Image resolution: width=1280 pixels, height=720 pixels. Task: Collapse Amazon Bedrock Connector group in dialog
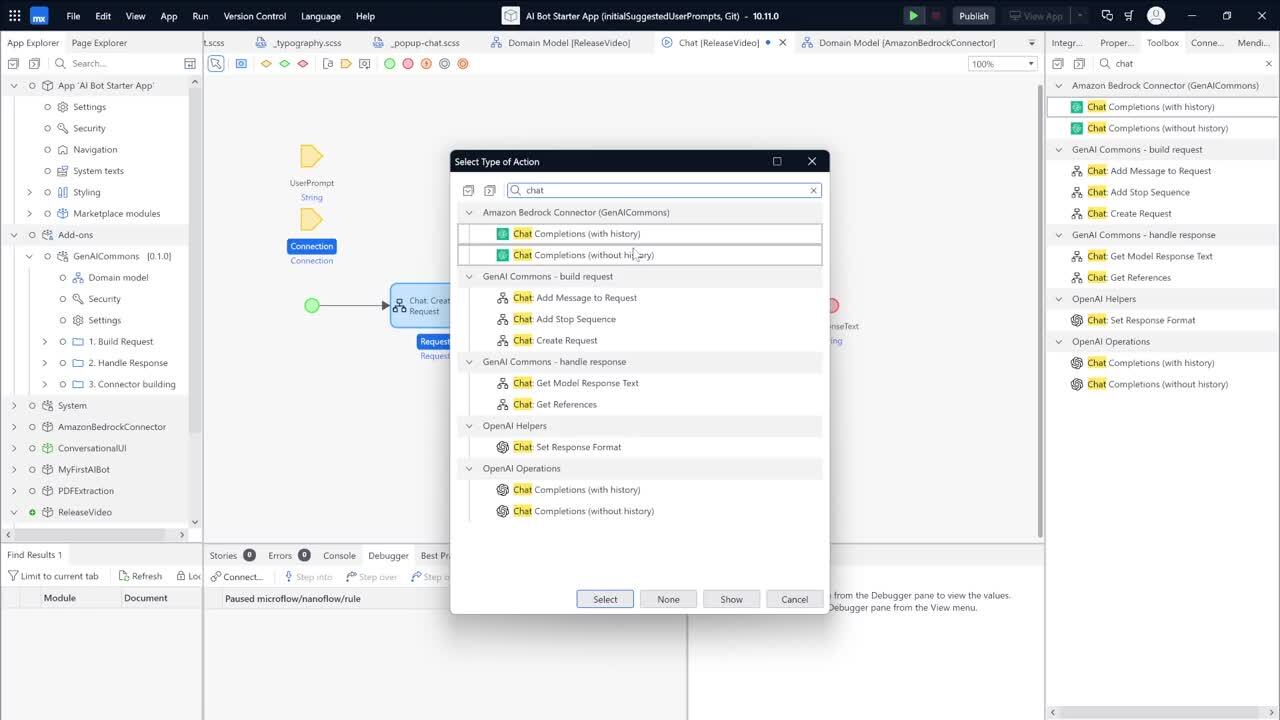click(469, 212)
